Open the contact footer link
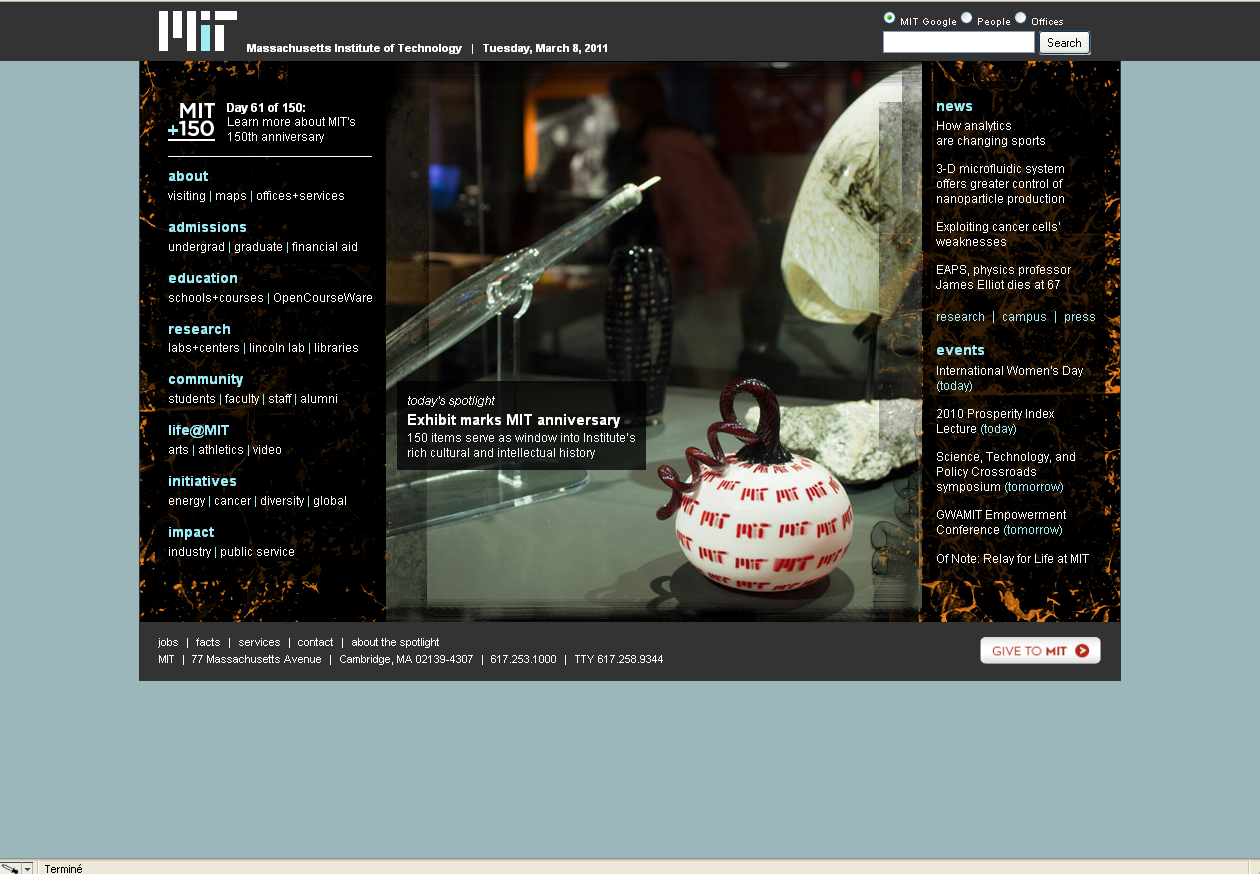Viewport: 1260px width, 874px height. pos(315,642)
